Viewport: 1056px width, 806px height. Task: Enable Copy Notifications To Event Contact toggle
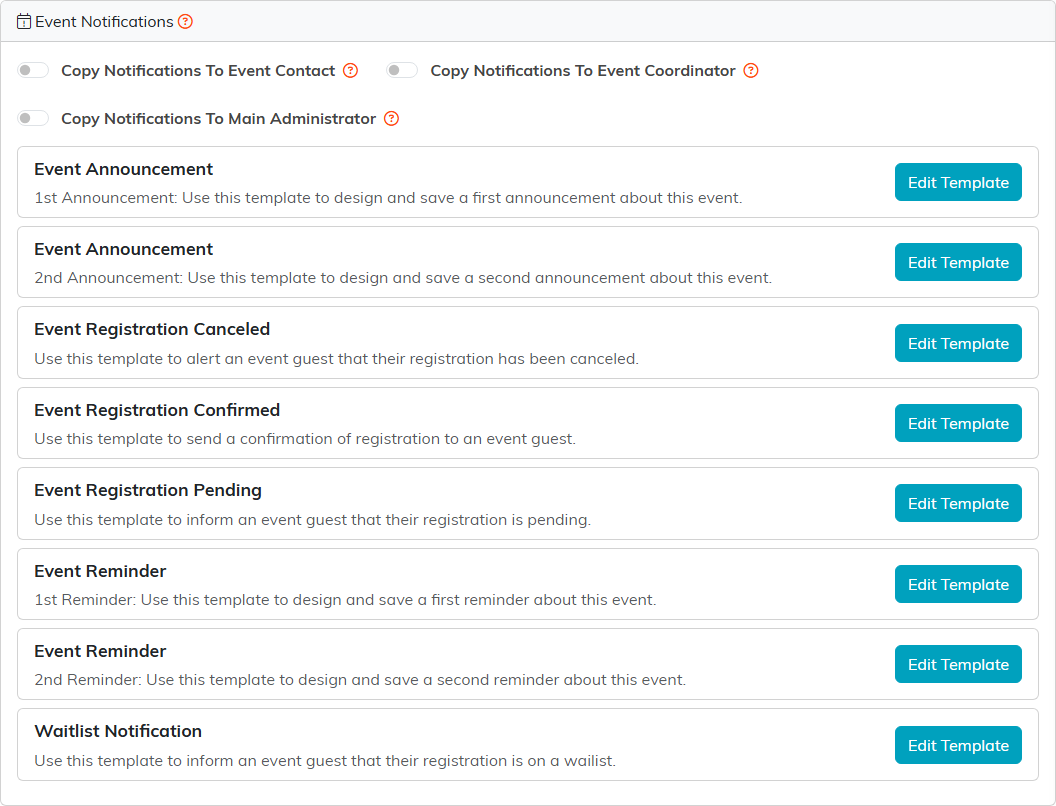[x=33, y=70]
